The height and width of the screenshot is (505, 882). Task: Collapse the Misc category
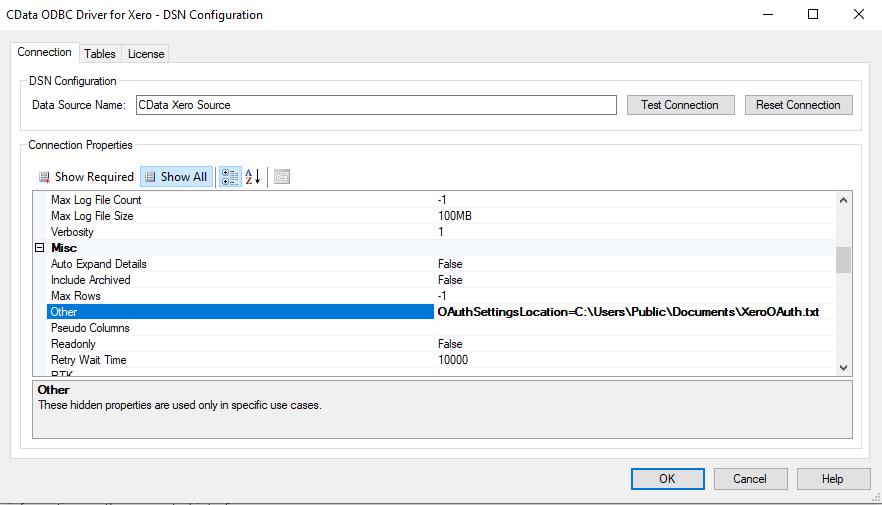(39, 247)
